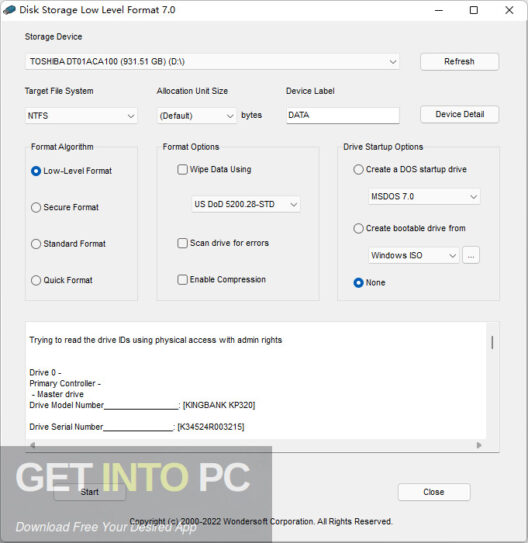The height and width of the screenshot is (543, 528).
Task: Select Low-Level Format algorithm
Action: pyautogui.click(x=72, y=171)
